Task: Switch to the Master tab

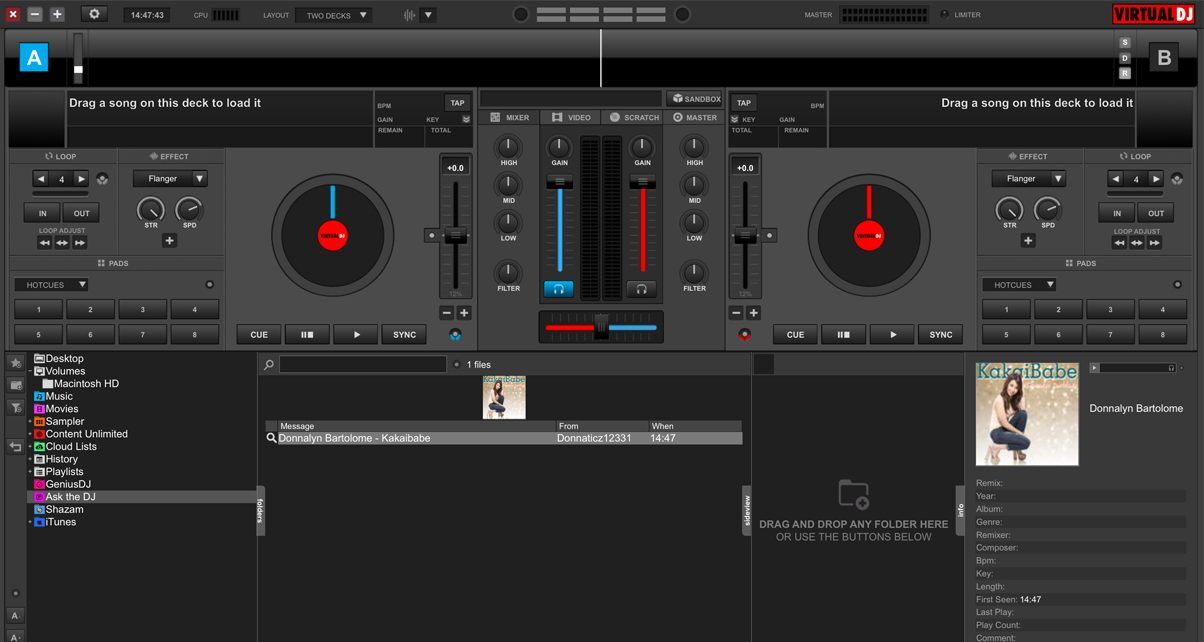Action: tap(694, 117)
